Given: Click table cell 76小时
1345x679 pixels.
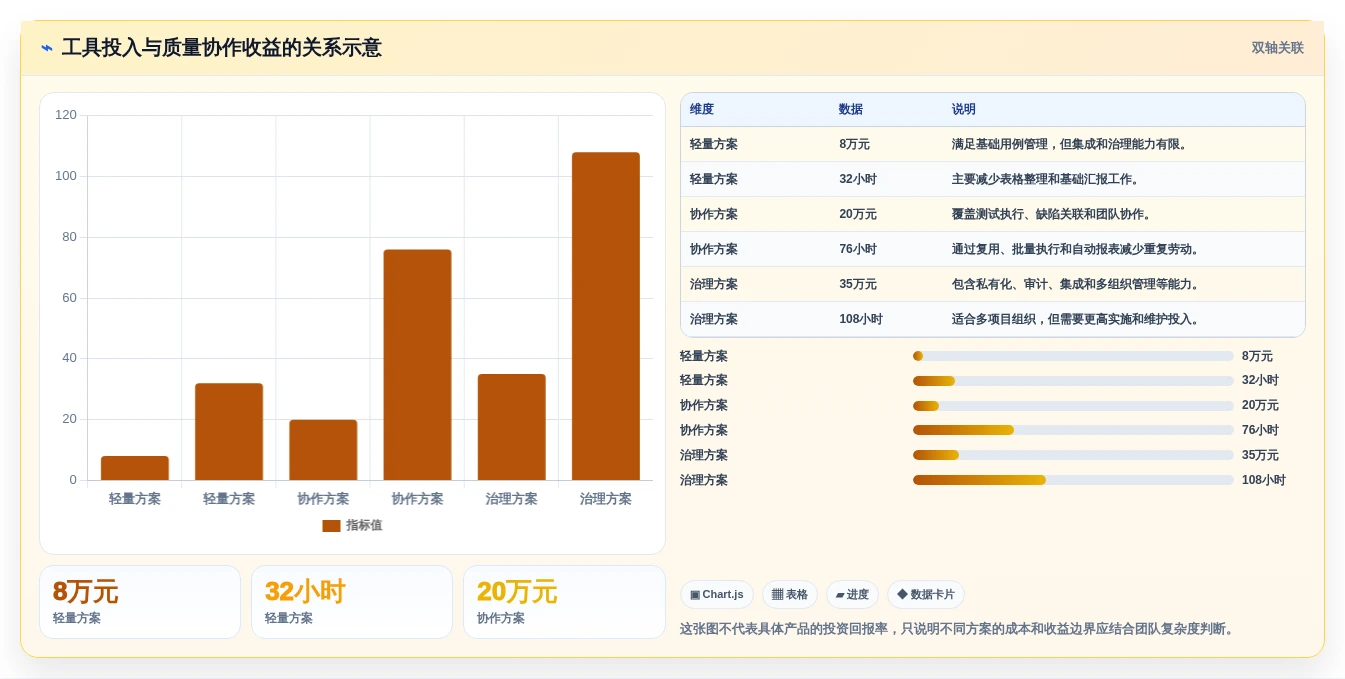Looking at the screenshot, I should click(858, 250).
